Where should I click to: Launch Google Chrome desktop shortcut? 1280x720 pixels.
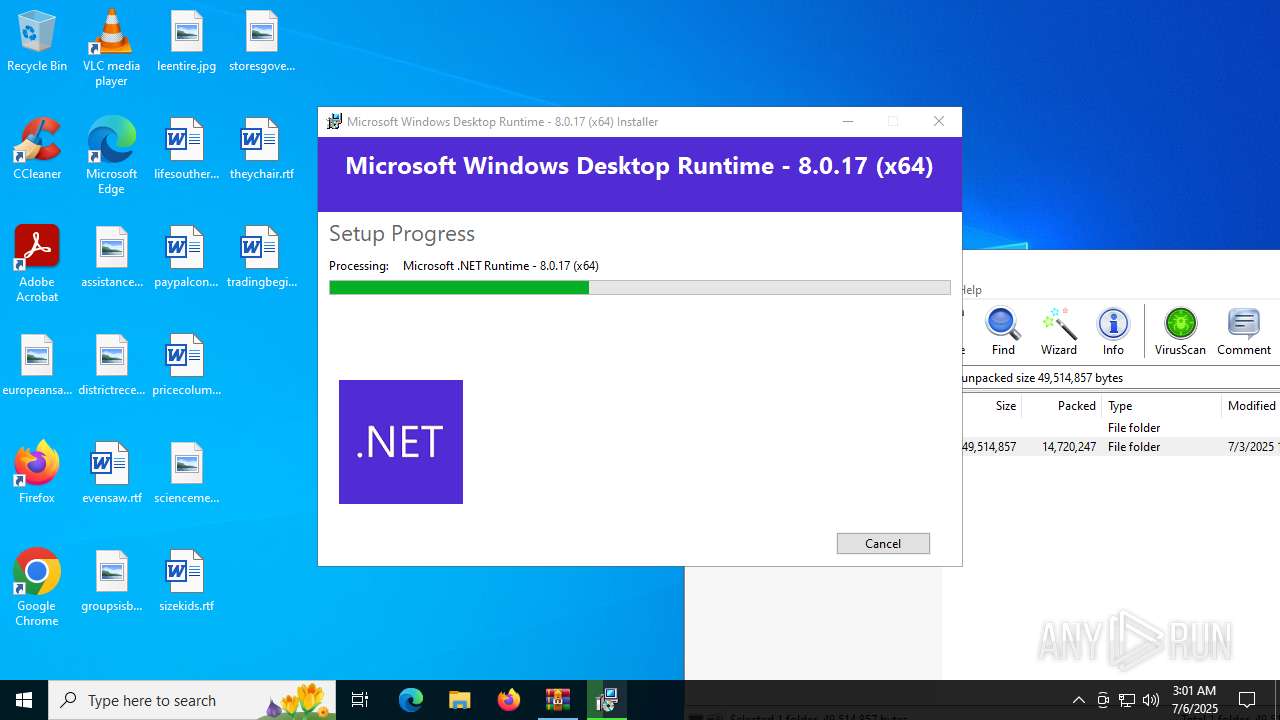click(x=37, y=588)
